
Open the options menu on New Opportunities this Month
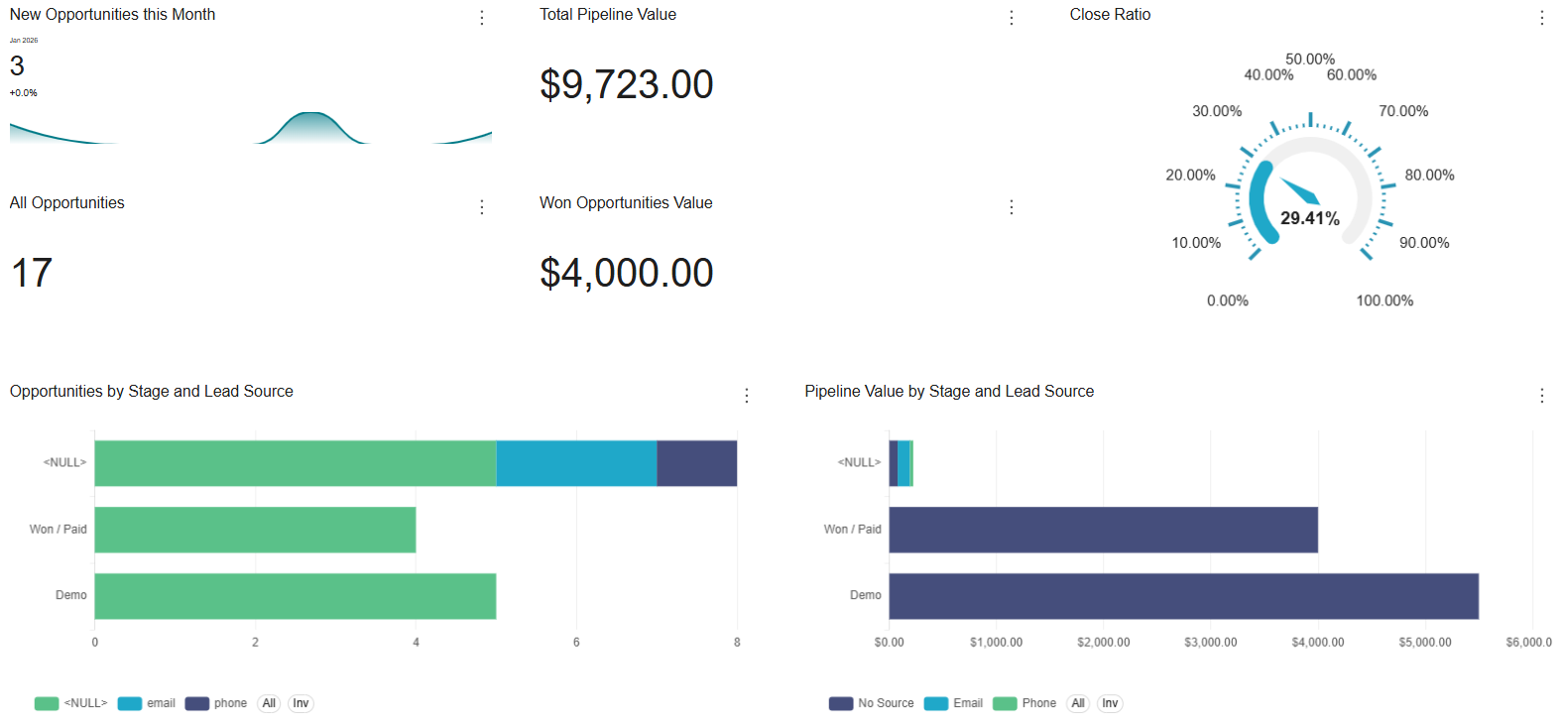point(482,17)
